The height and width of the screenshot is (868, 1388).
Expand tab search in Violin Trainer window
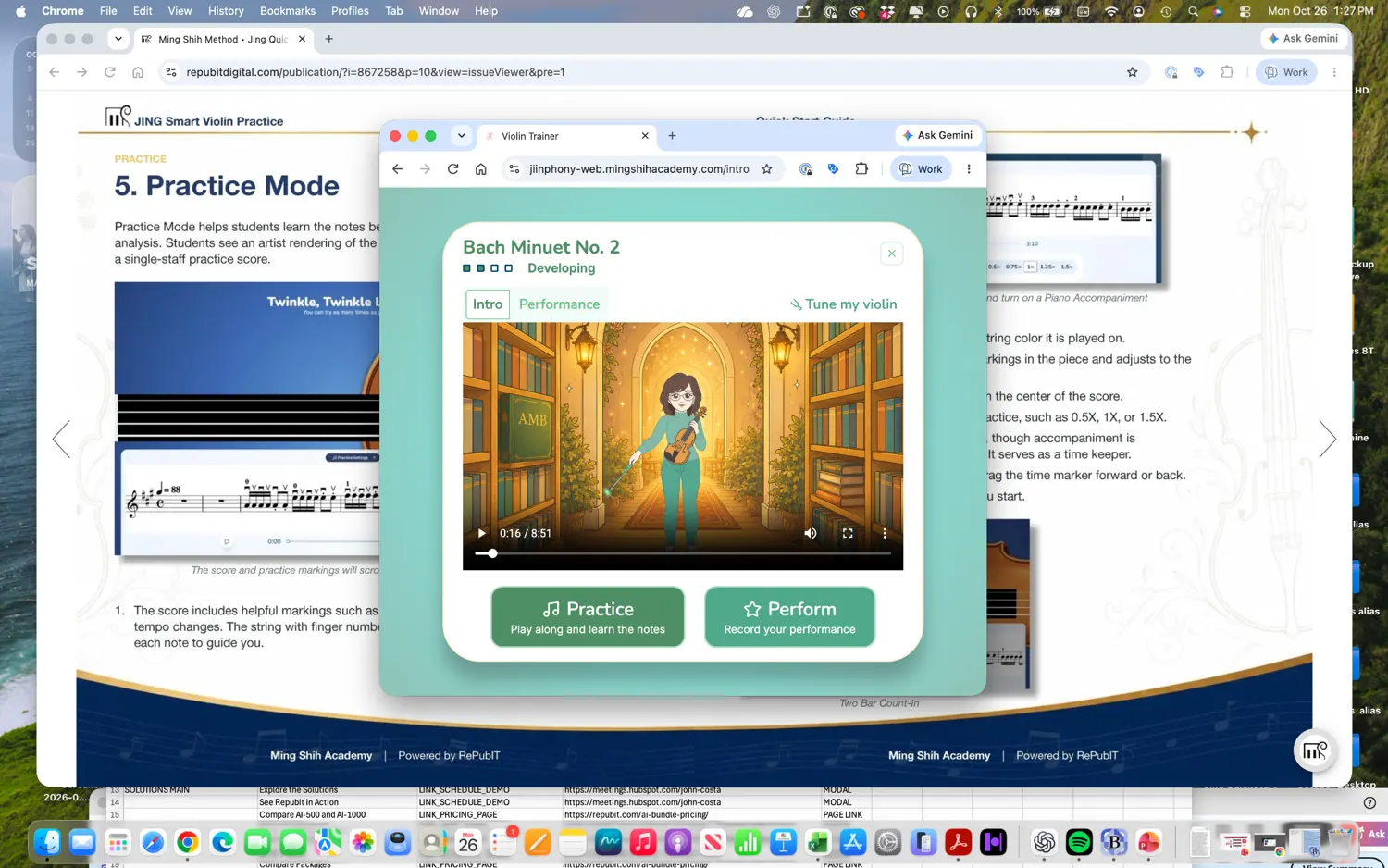click(461, 136)
